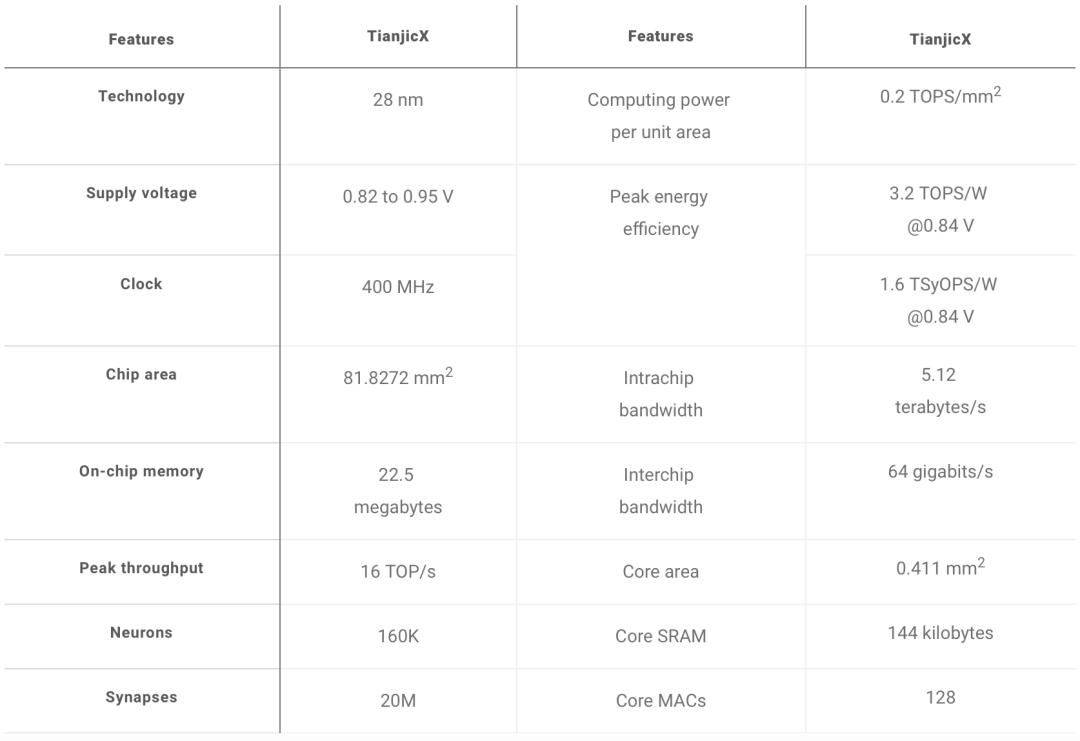The width and height of the screenshot is (1080, 741).
Task: Select the 0.82 to 0.95 V value
Action: [x=397, y=197]
